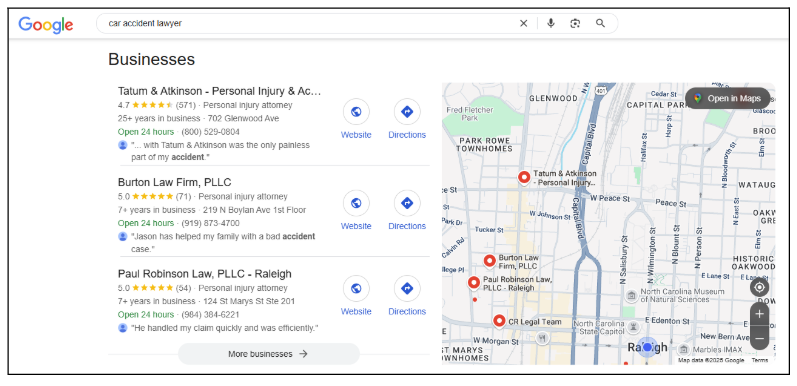Select Paul Robinson Law map pin

(x=474, y=283)
